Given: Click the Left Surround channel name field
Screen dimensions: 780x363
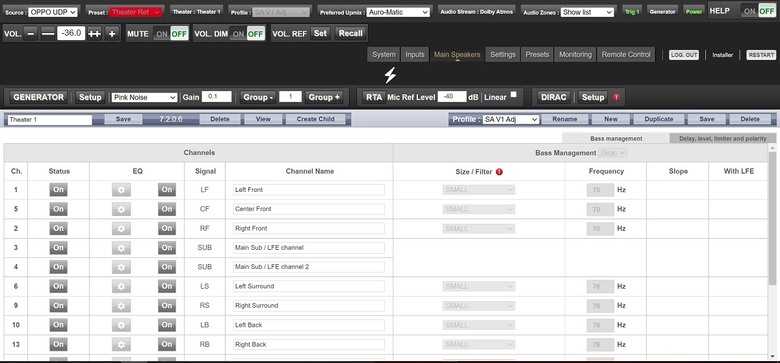Looking at the screenshot, I should (x=309, y=286).
